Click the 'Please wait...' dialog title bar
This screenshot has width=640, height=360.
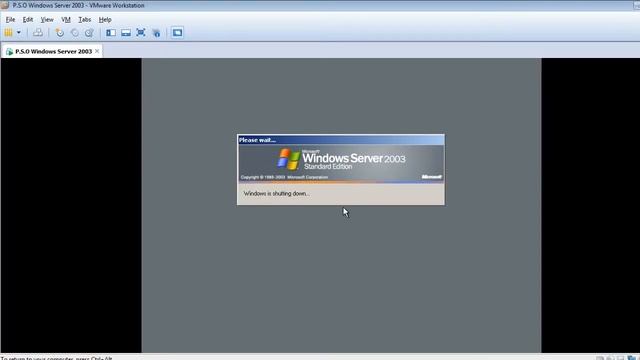pos(341,140)
